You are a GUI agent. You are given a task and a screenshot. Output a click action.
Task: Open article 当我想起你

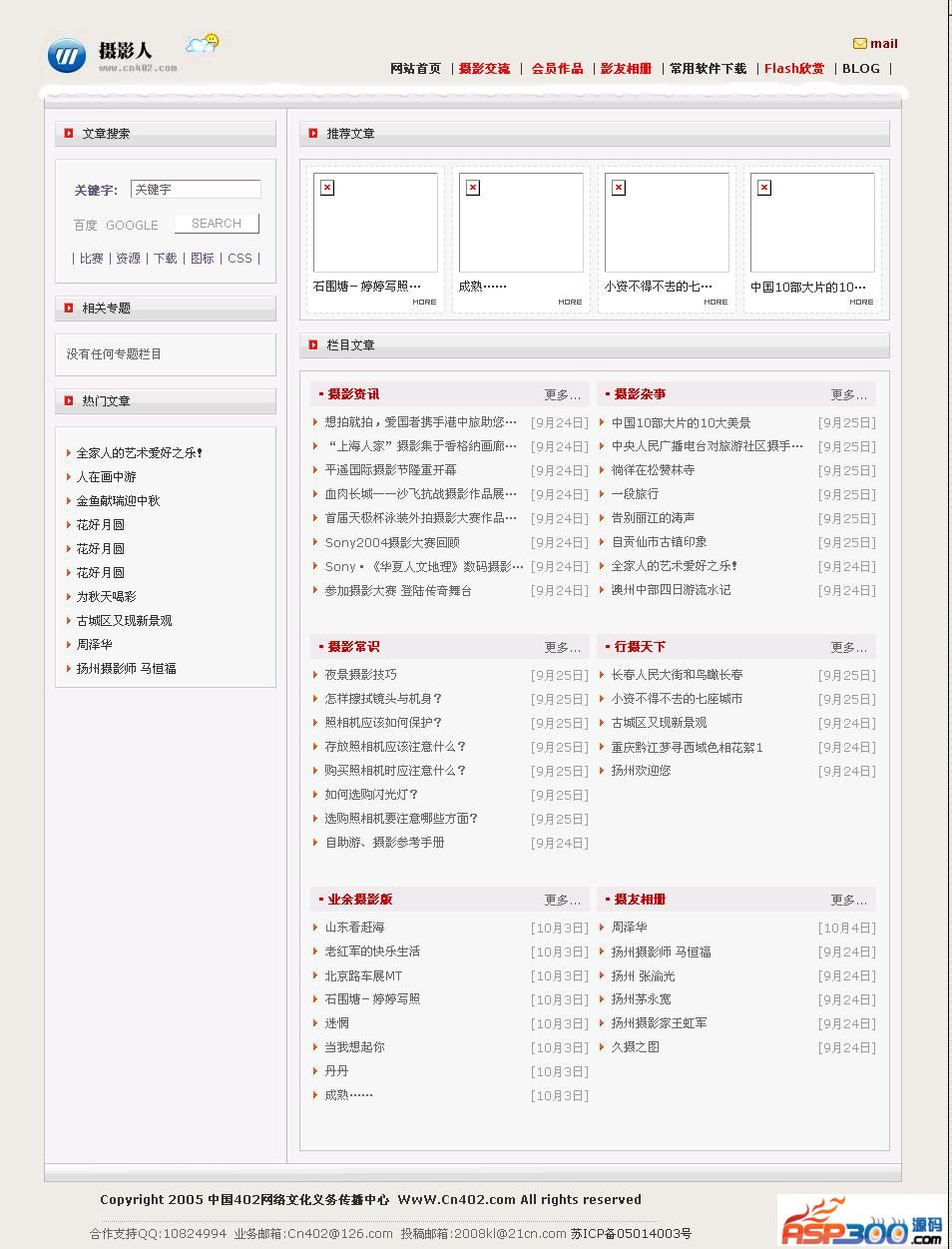(x=354, y=1047)
